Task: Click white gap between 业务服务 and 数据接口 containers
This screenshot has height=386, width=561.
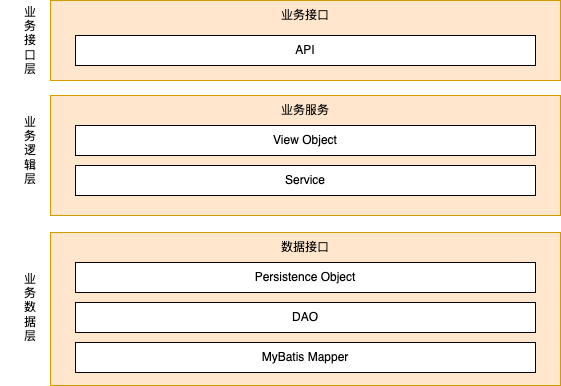Action: coord(305,224)
